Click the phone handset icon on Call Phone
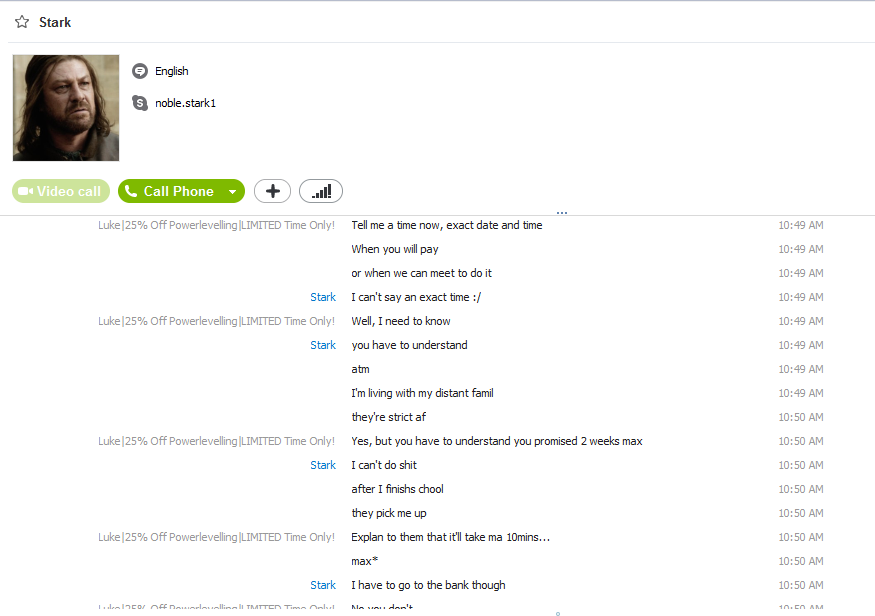 coord(131,191)
